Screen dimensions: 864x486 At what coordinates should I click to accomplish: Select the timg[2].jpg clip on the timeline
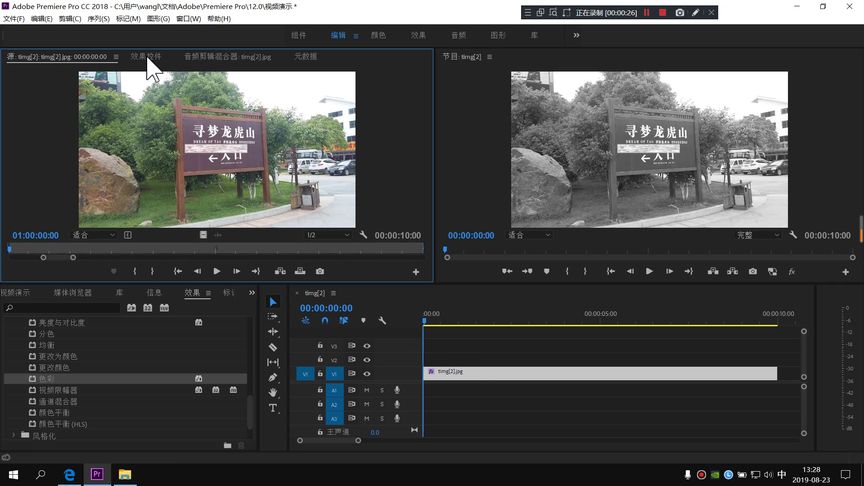(x=600, y=373)
